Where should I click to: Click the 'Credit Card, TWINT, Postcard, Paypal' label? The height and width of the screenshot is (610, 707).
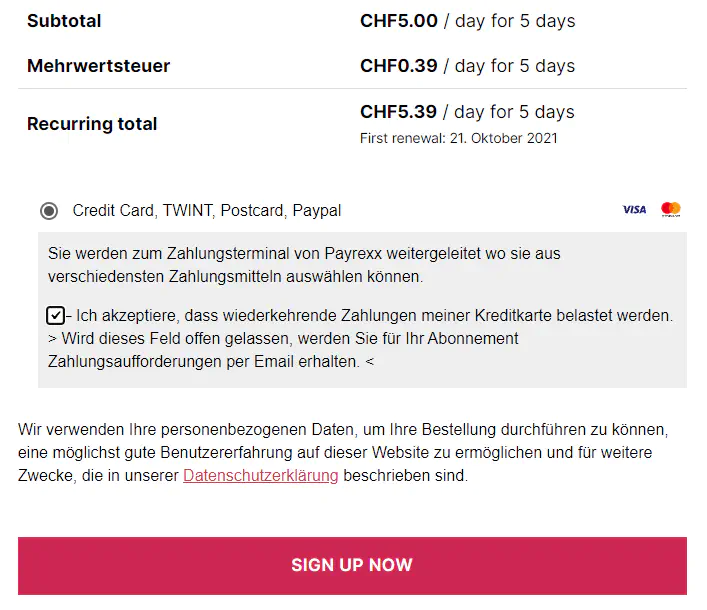pos(207,211)
